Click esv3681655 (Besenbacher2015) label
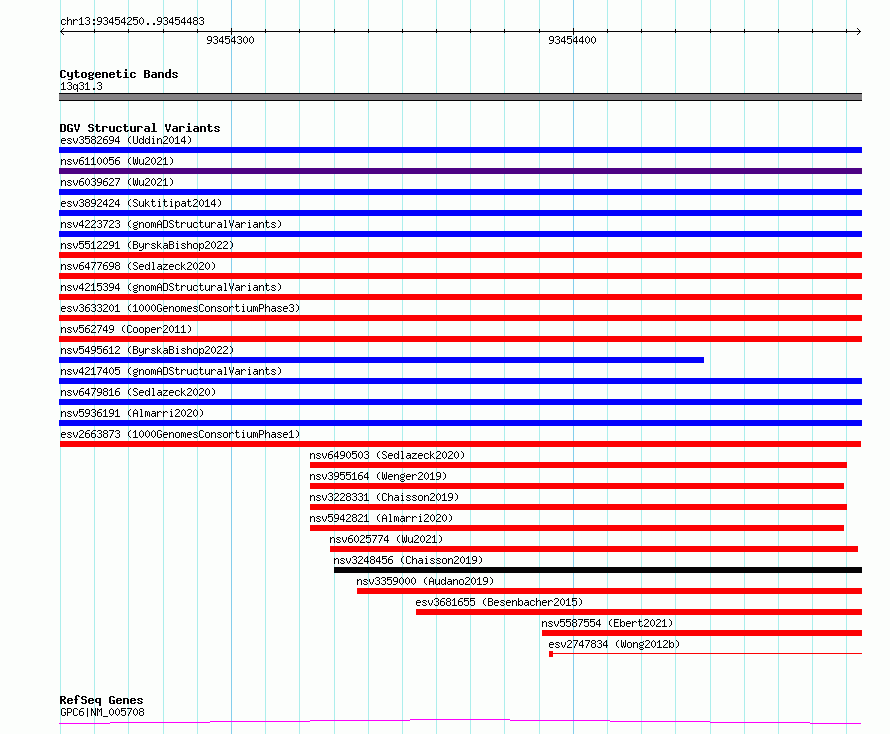The height and width of the screenshot is (734, 890). point(499,602)
